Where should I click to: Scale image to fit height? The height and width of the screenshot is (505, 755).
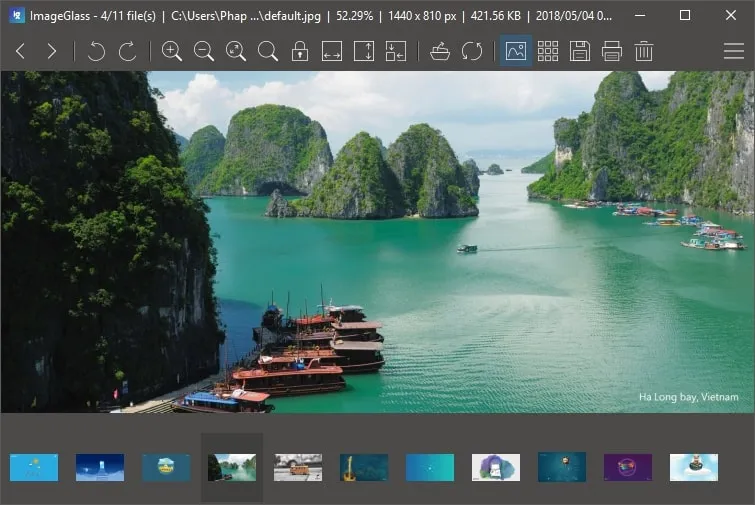click(x=364, y=51)
